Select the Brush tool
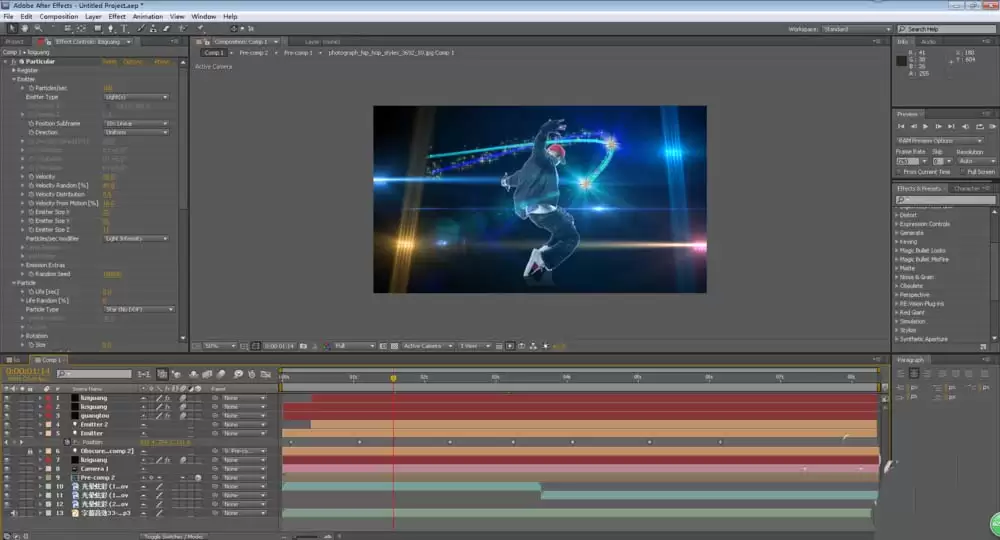1000x540 pixels. pos(141,29)
